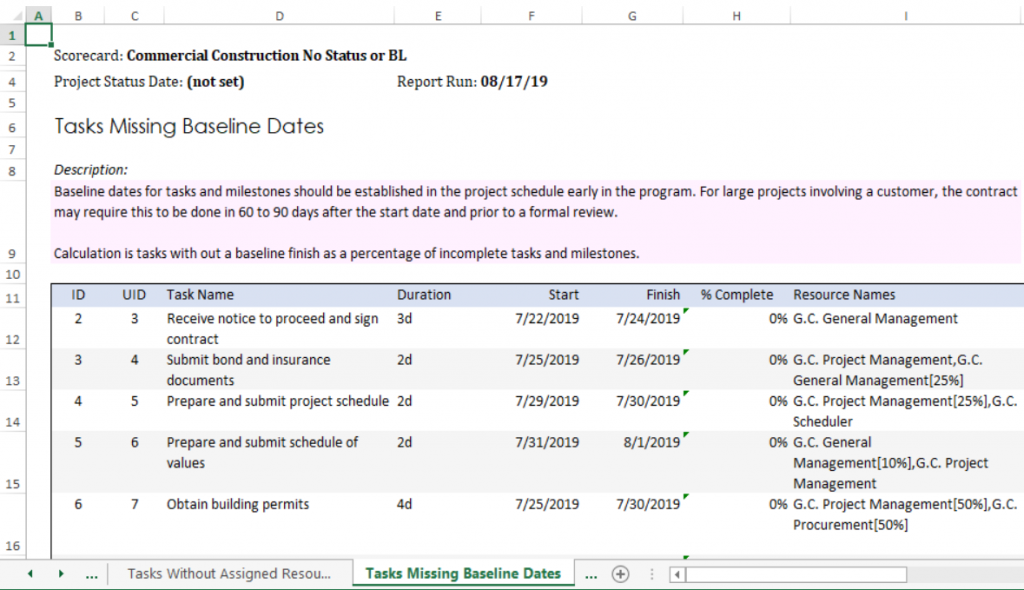Click the tab bar resize handle dots
The height and width of the screenshot is (590, 1024).
click(x=652, y=574)
